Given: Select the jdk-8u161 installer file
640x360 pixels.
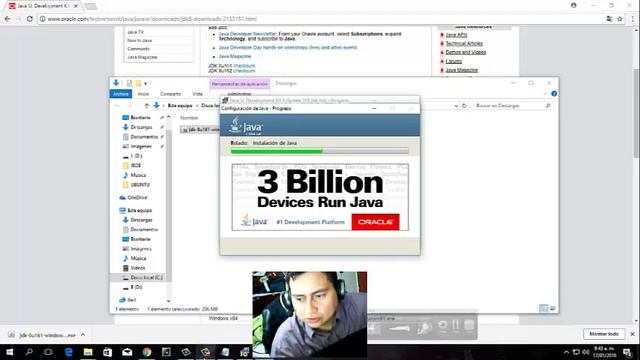Looking at the screenshot, I should pos(200,130).
